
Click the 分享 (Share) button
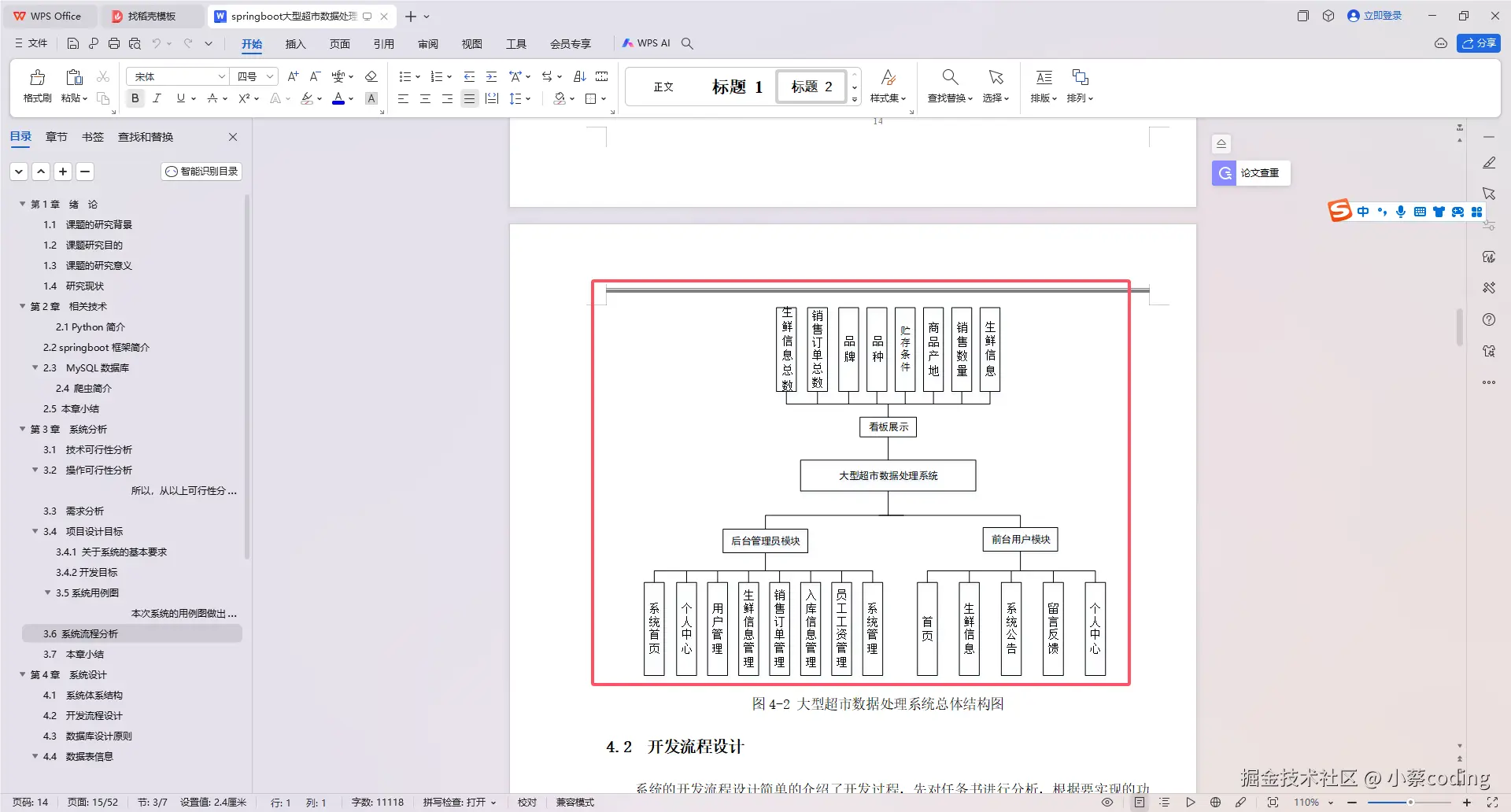pyautogui.click(x=1479, y=43)
